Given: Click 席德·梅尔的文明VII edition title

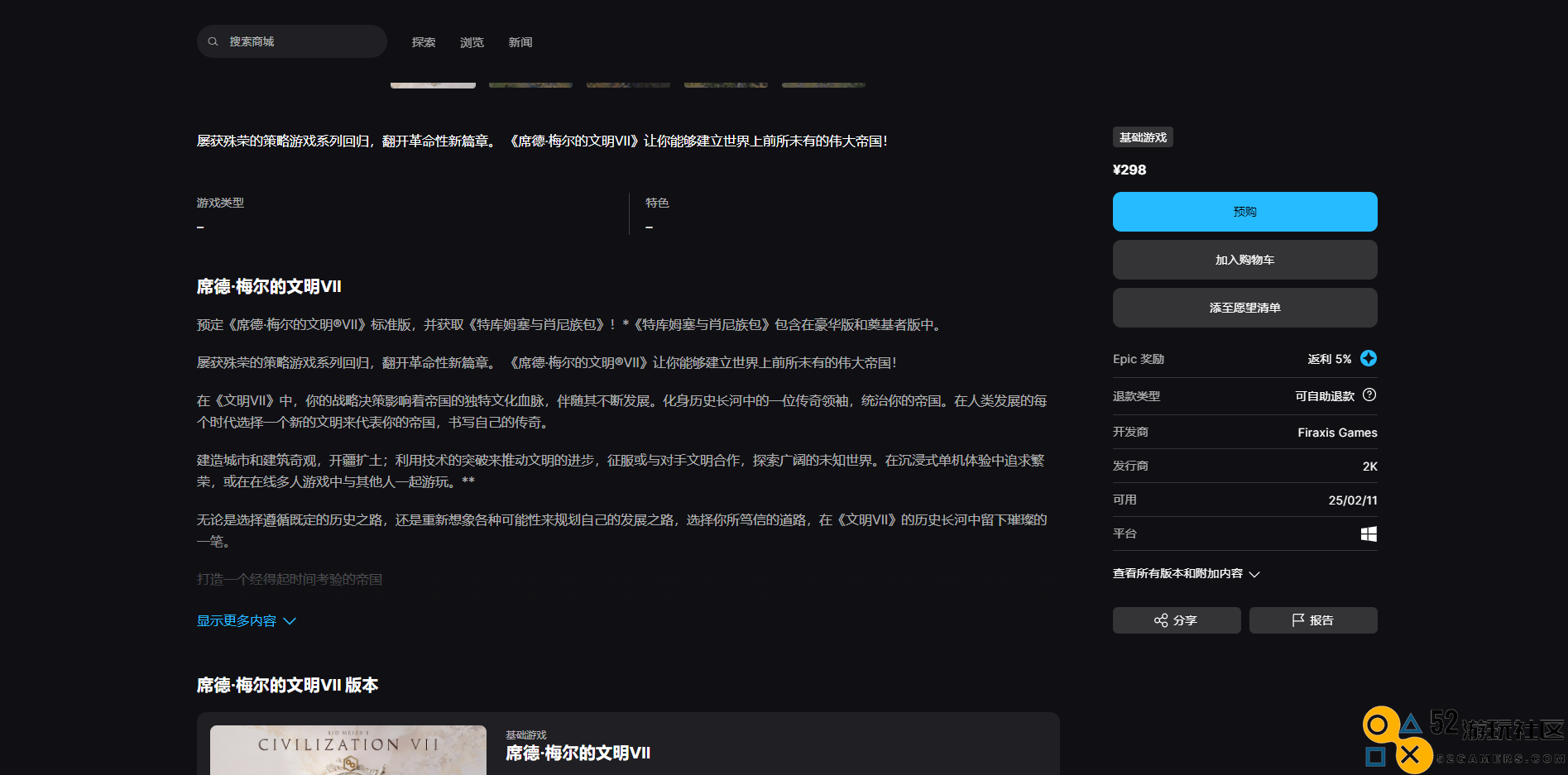Looking at the screenshot, I should coord(578,753).
